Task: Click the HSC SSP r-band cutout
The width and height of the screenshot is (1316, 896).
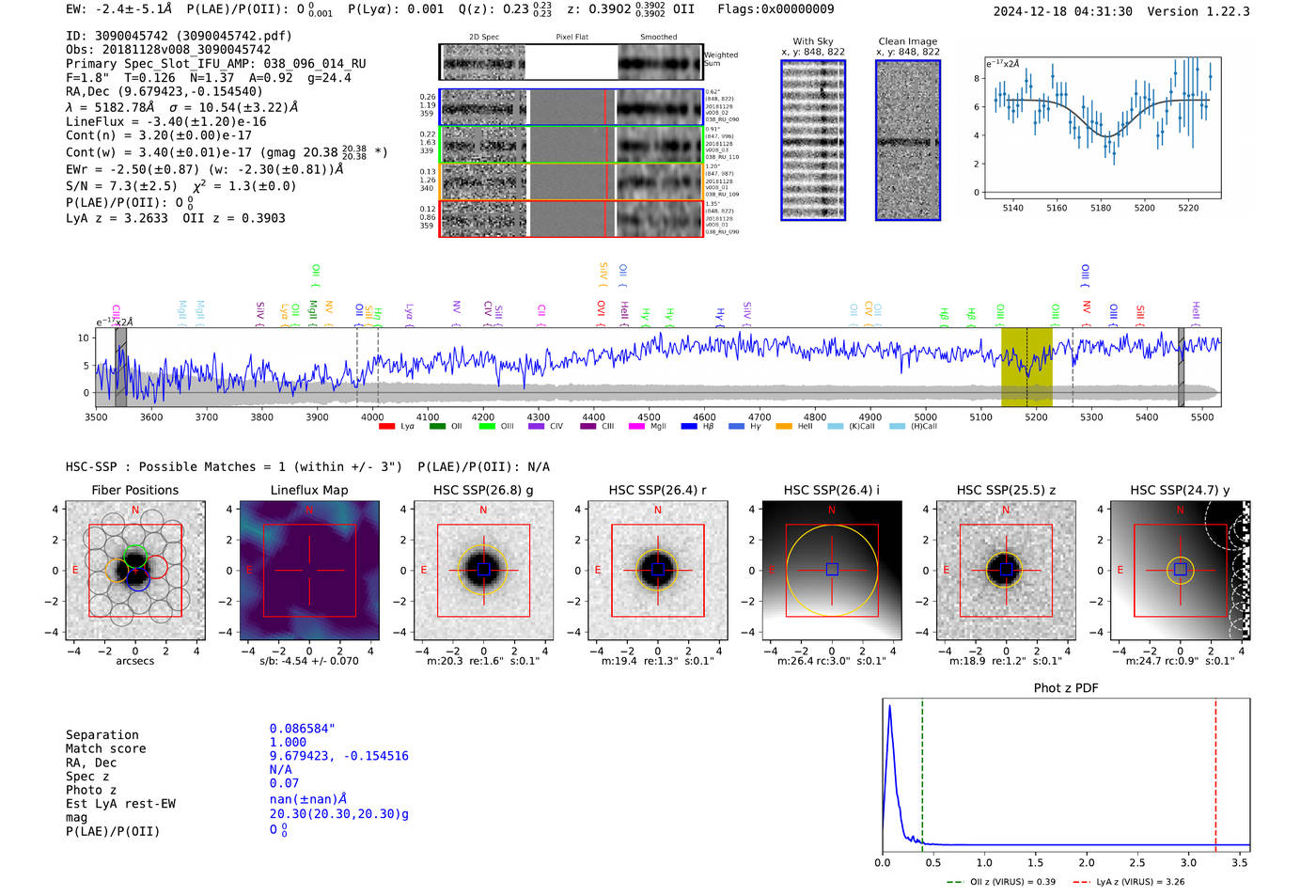Action: coord(657,570)
